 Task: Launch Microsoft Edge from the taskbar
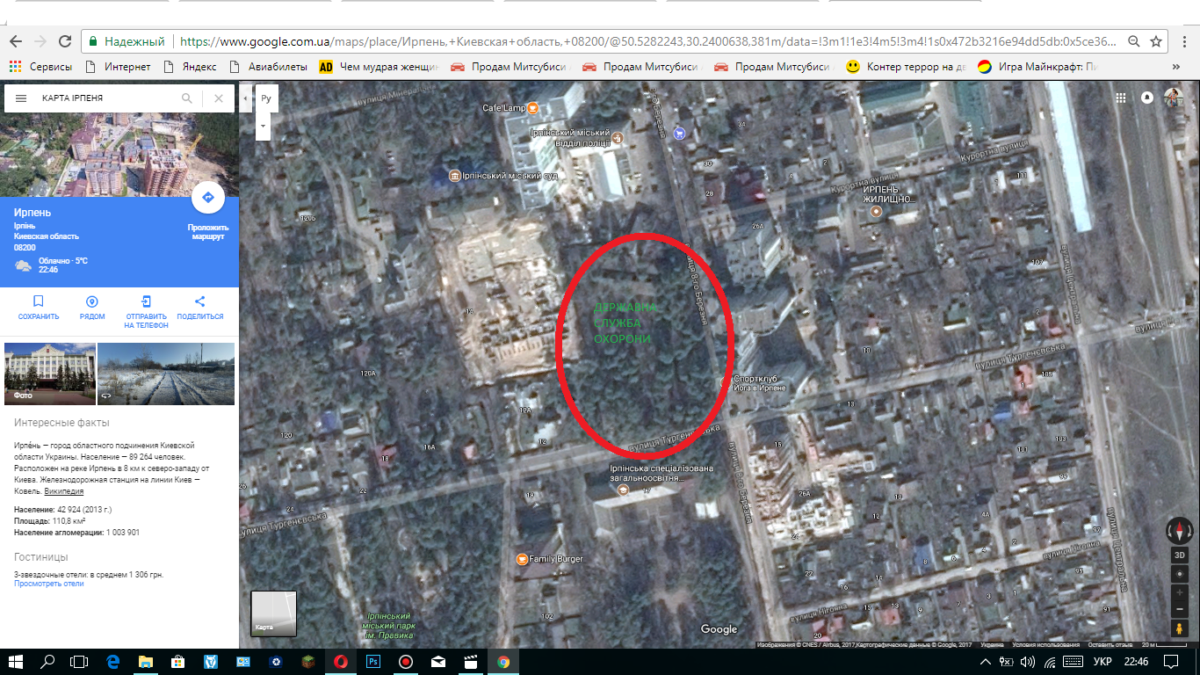coord(113,662)
